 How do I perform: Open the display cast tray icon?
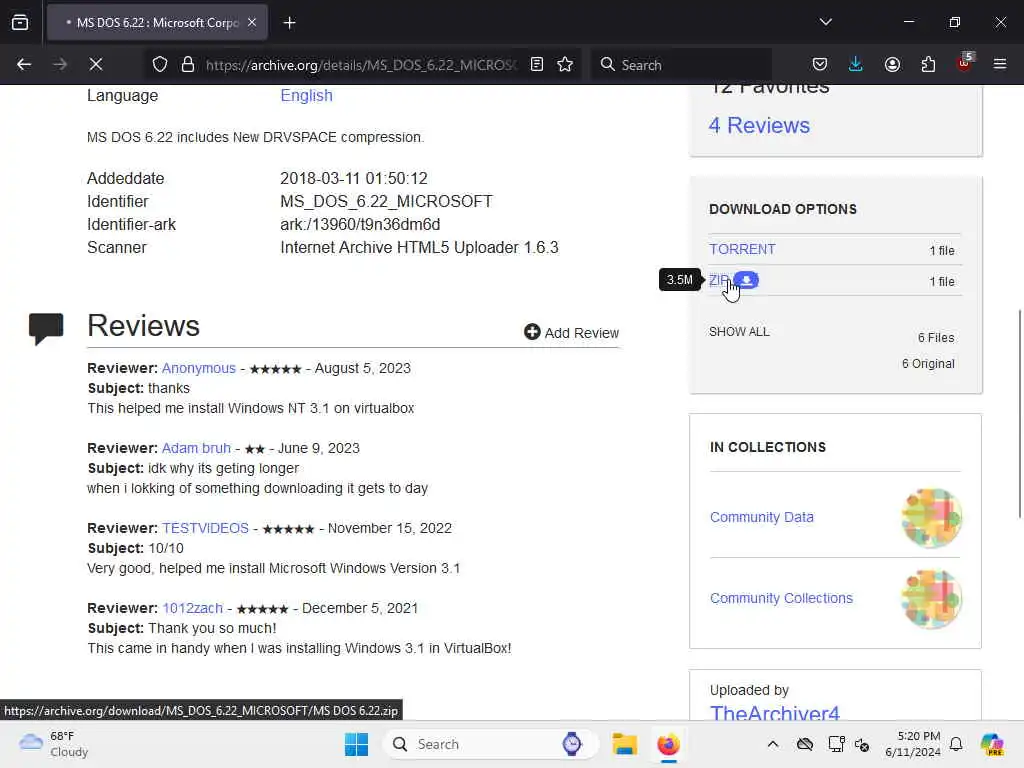tap(835, 744)
